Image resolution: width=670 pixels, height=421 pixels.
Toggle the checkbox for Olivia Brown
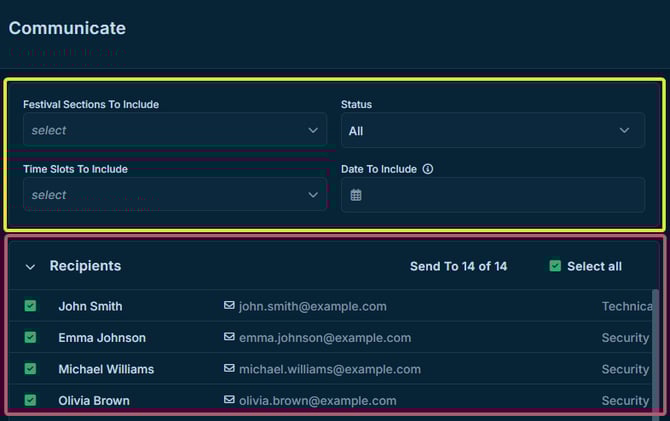tap(30, 400)
